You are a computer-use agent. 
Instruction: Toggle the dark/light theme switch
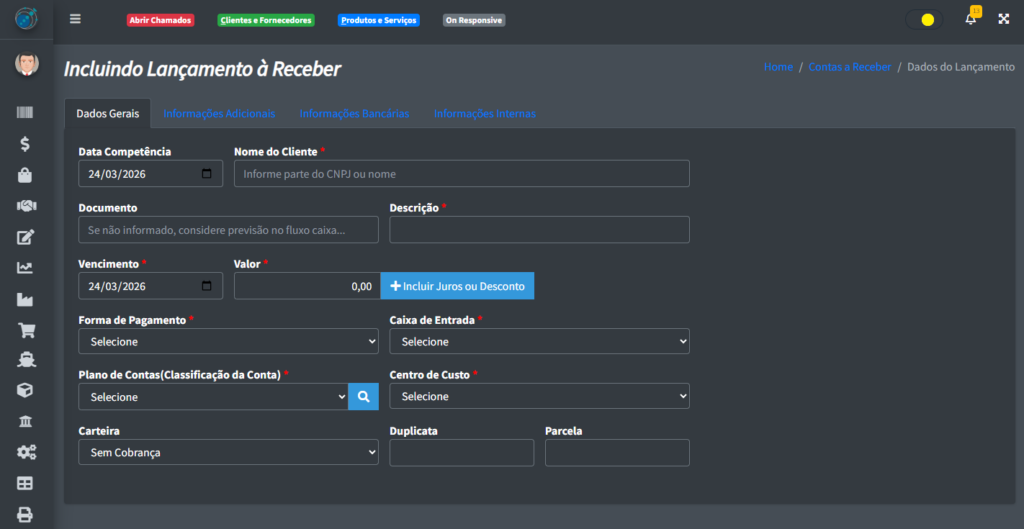[x=926, y=20]
